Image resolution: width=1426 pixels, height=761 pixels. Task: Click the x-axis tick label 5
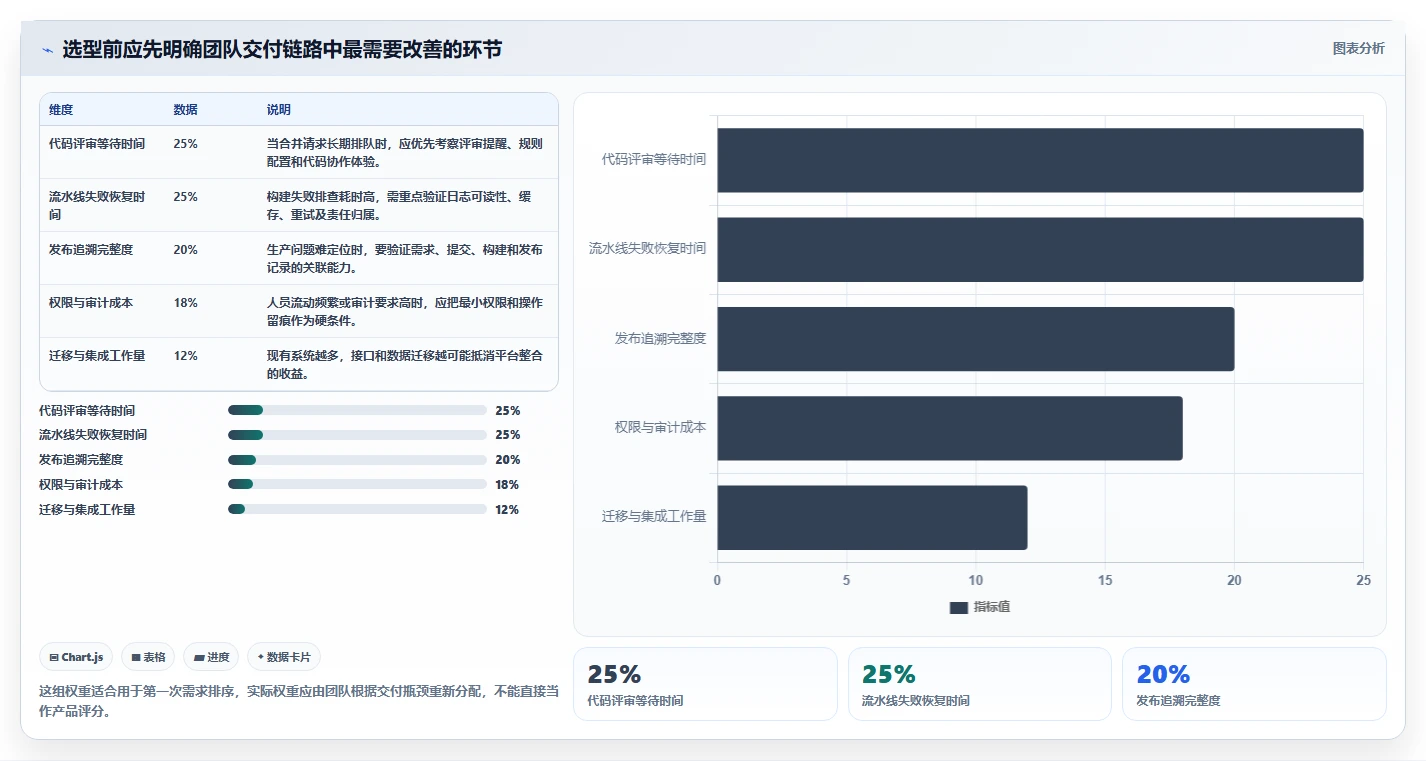tap(846, 581)
